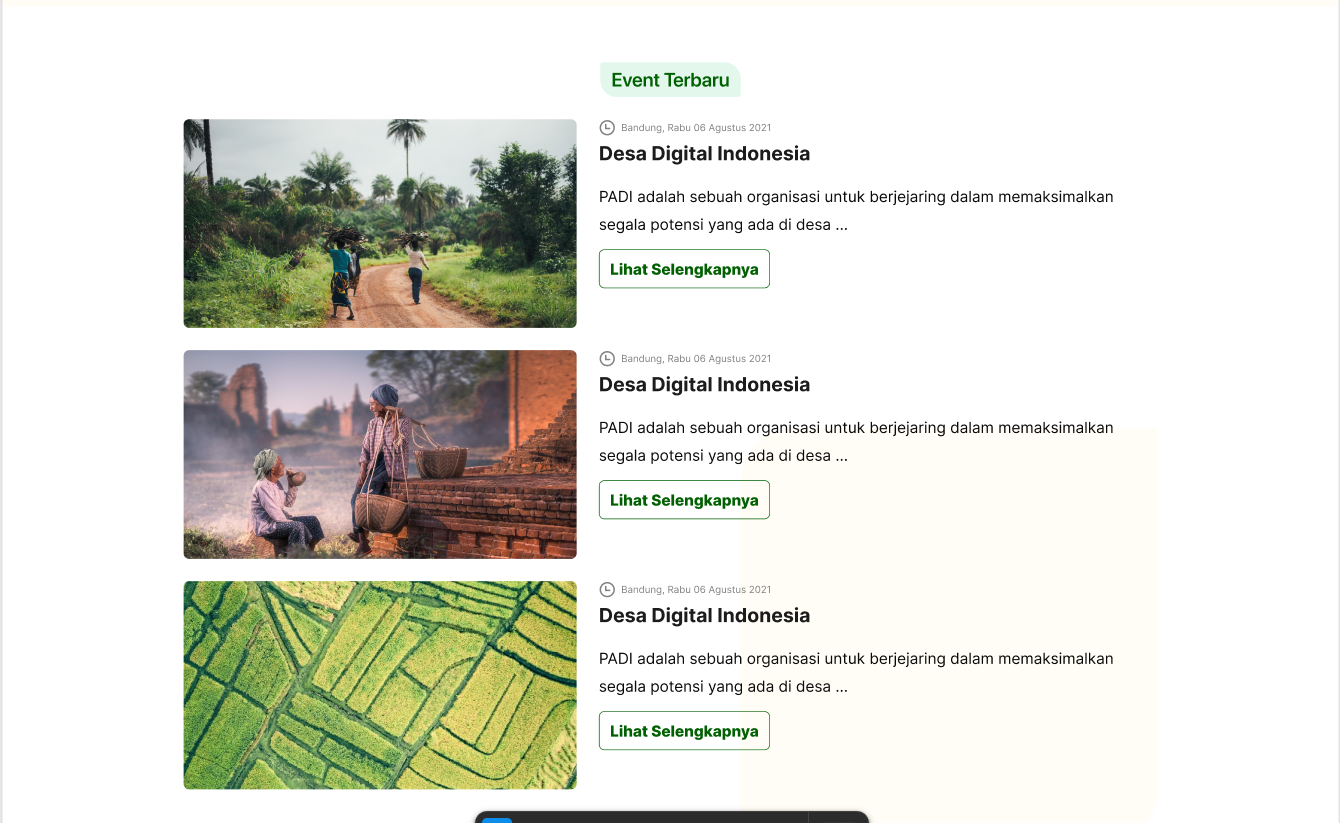Open the photo of women by brick temple
Screen dimensions: 1340x823
[380, 454]
